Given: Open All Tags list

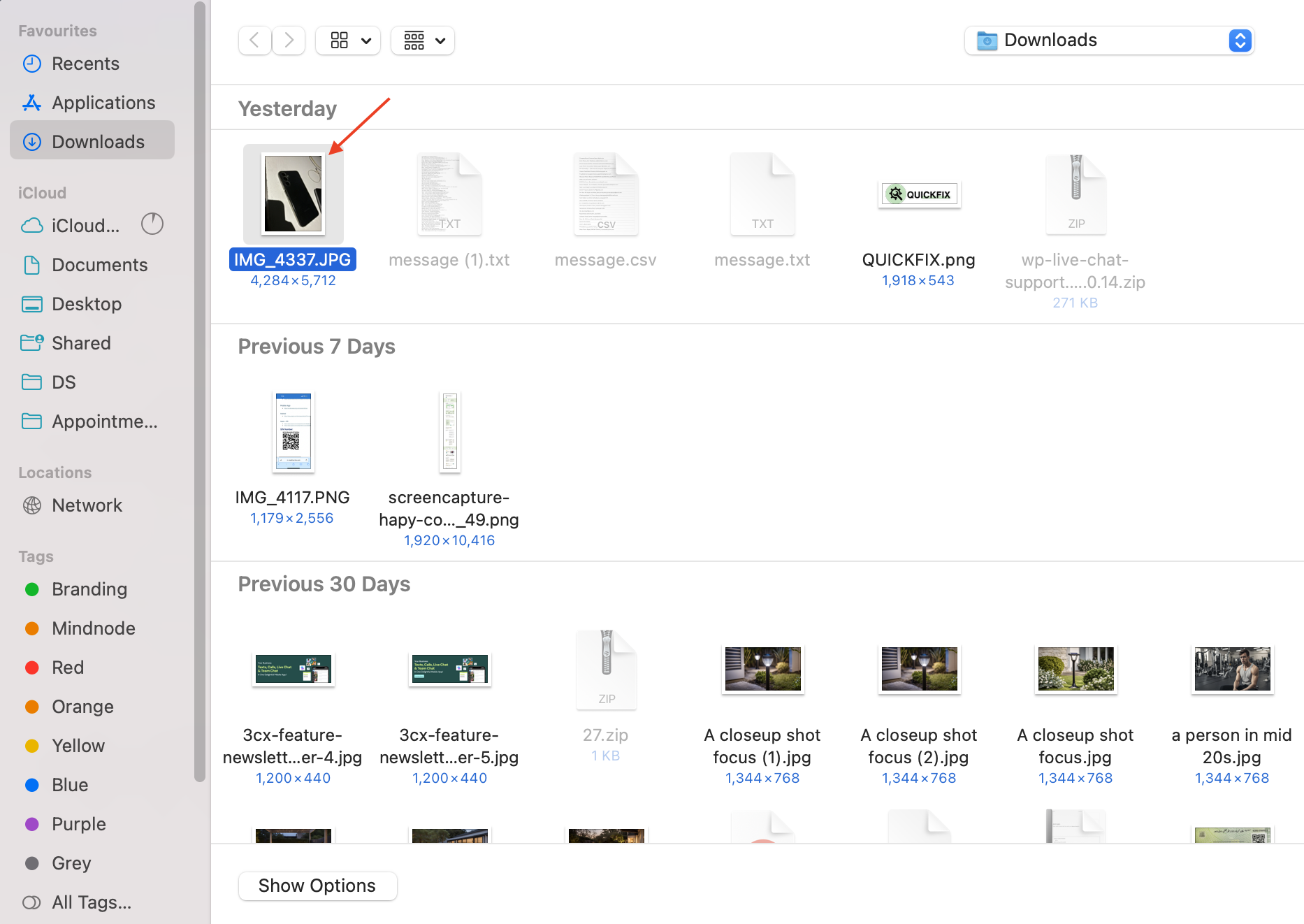Looking at the screenshot, I should pos(91,902).
